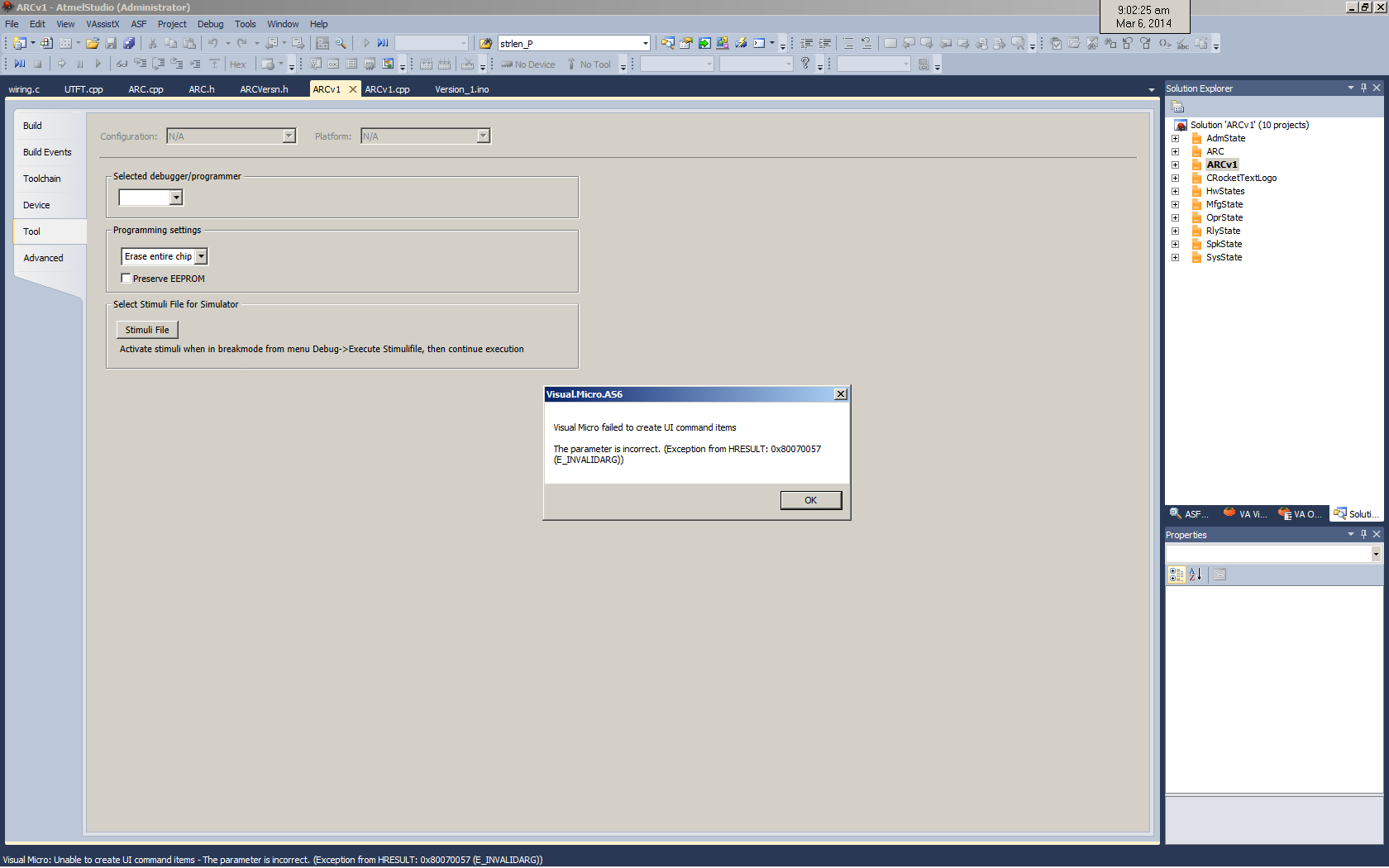Click the Stimuli File button
This screenshot has height=868, width=1389.
pyautogui.click(x=147, y=330)
